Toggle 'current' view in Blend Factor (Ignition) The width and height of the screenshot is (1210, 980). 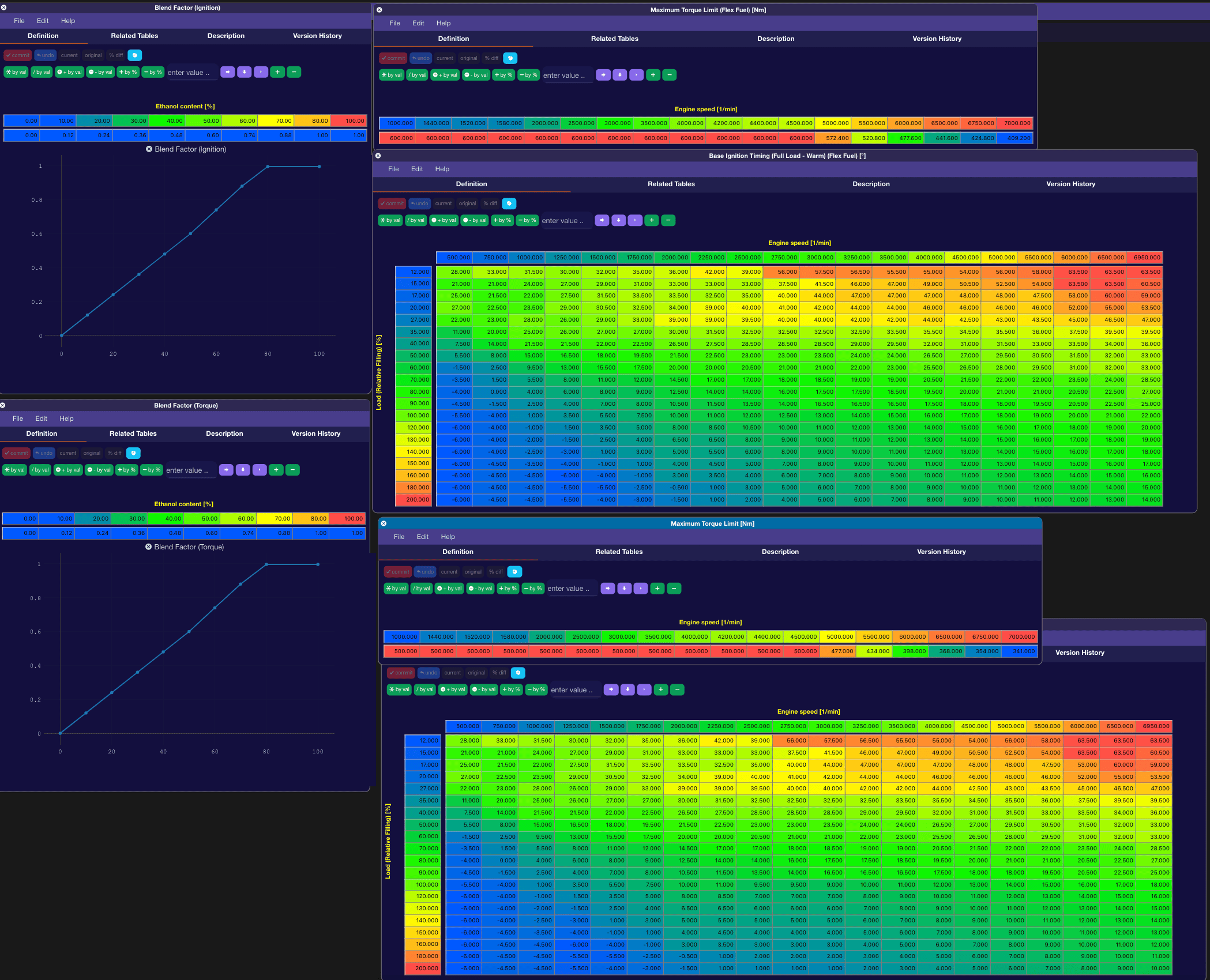[69, 55]
